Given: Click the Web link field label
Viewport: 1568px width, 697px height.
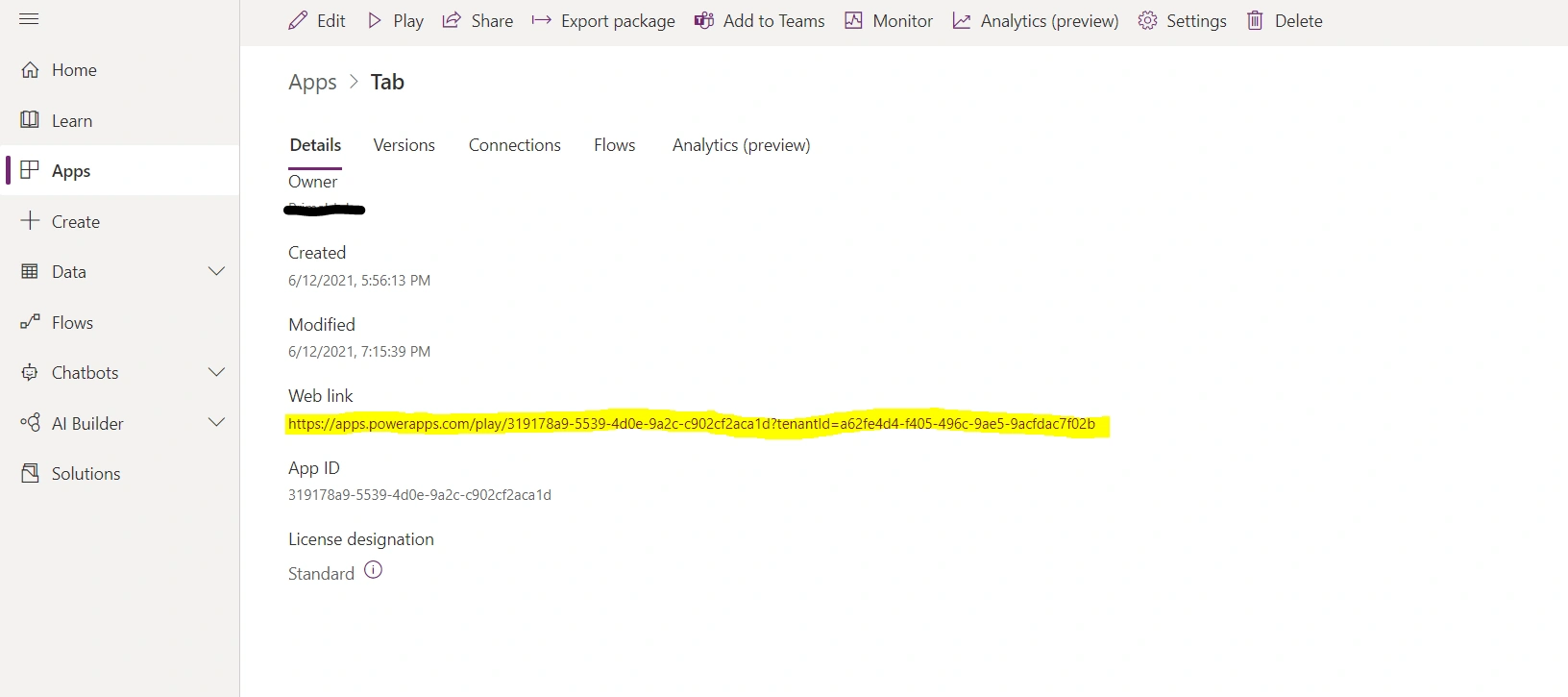Looking at the screenshot, I should tap(320, 396).
